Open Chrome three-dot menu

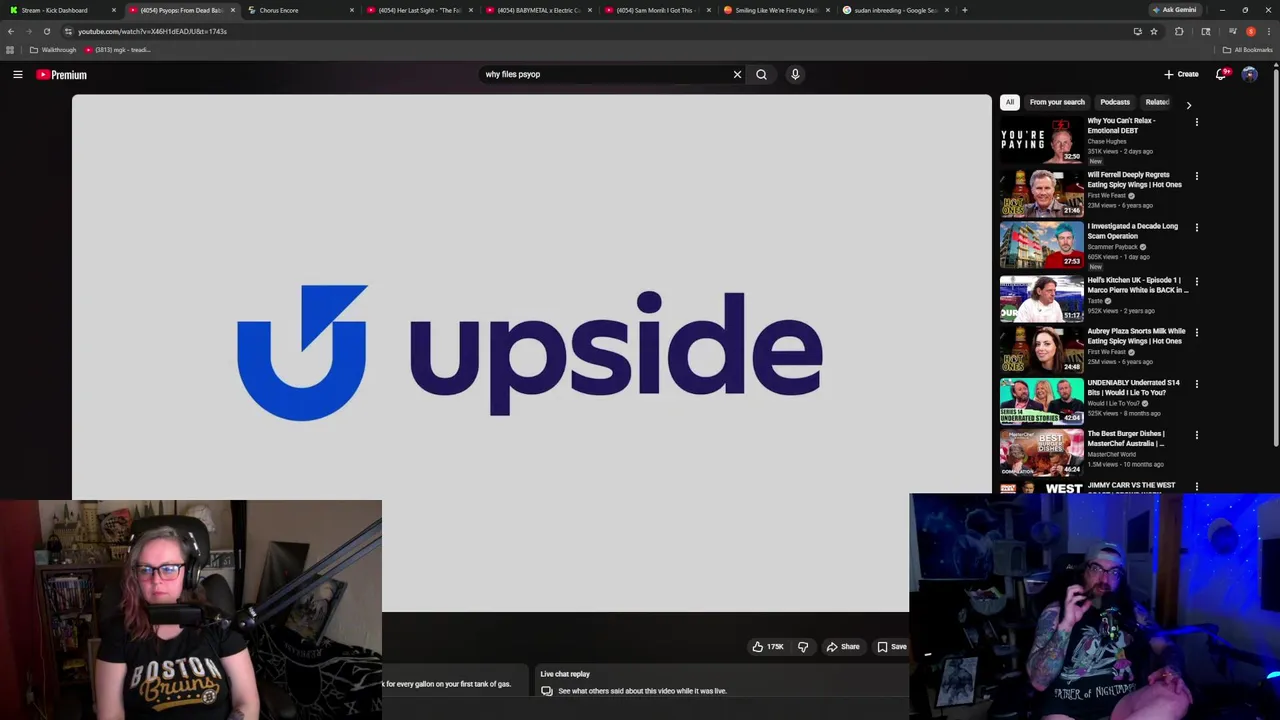point(1268,31)
